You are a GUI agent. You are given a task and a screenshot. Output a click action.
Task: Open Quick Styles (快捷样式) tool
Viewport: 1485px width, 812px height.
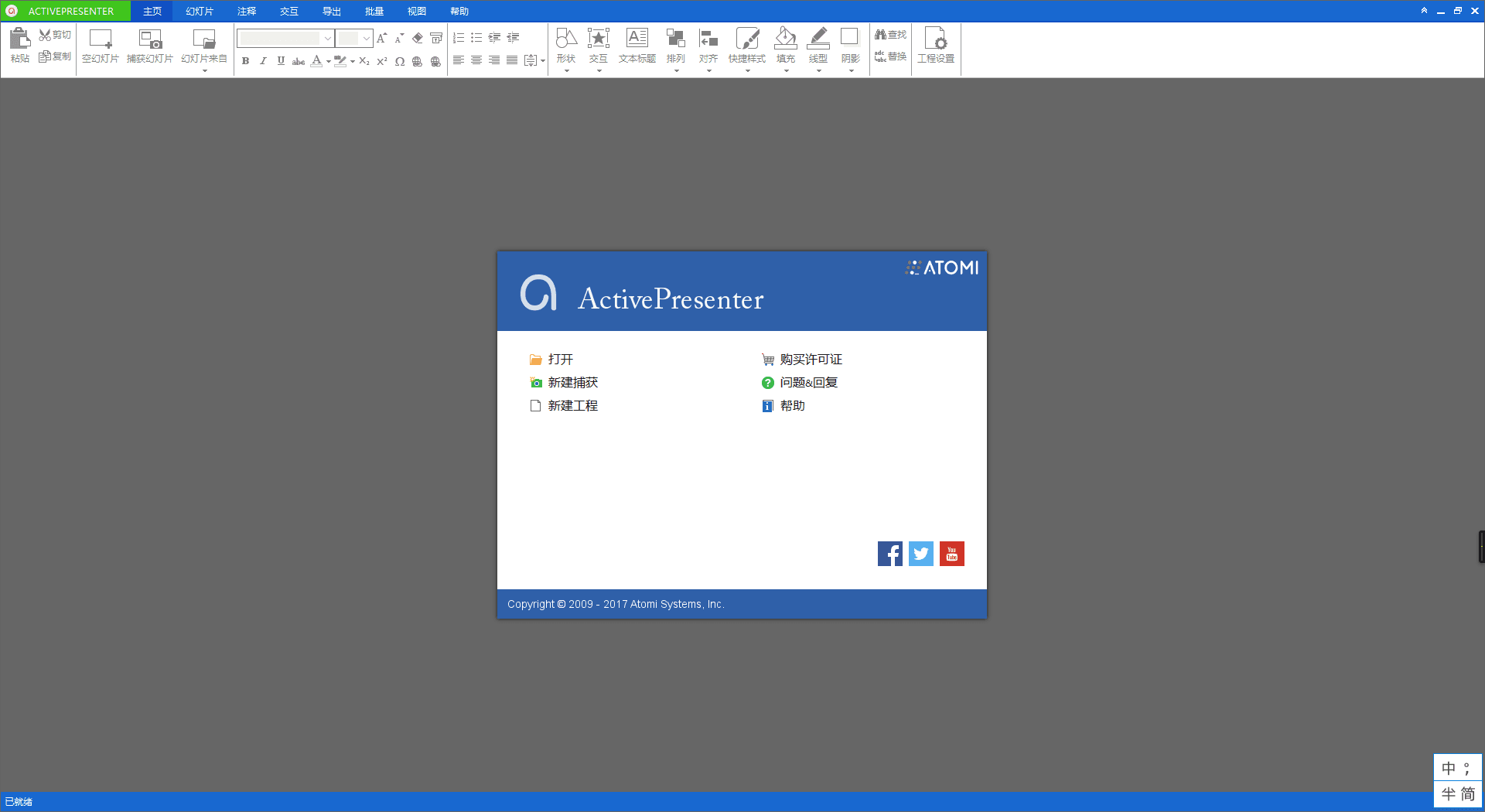(x=747, y=46)
